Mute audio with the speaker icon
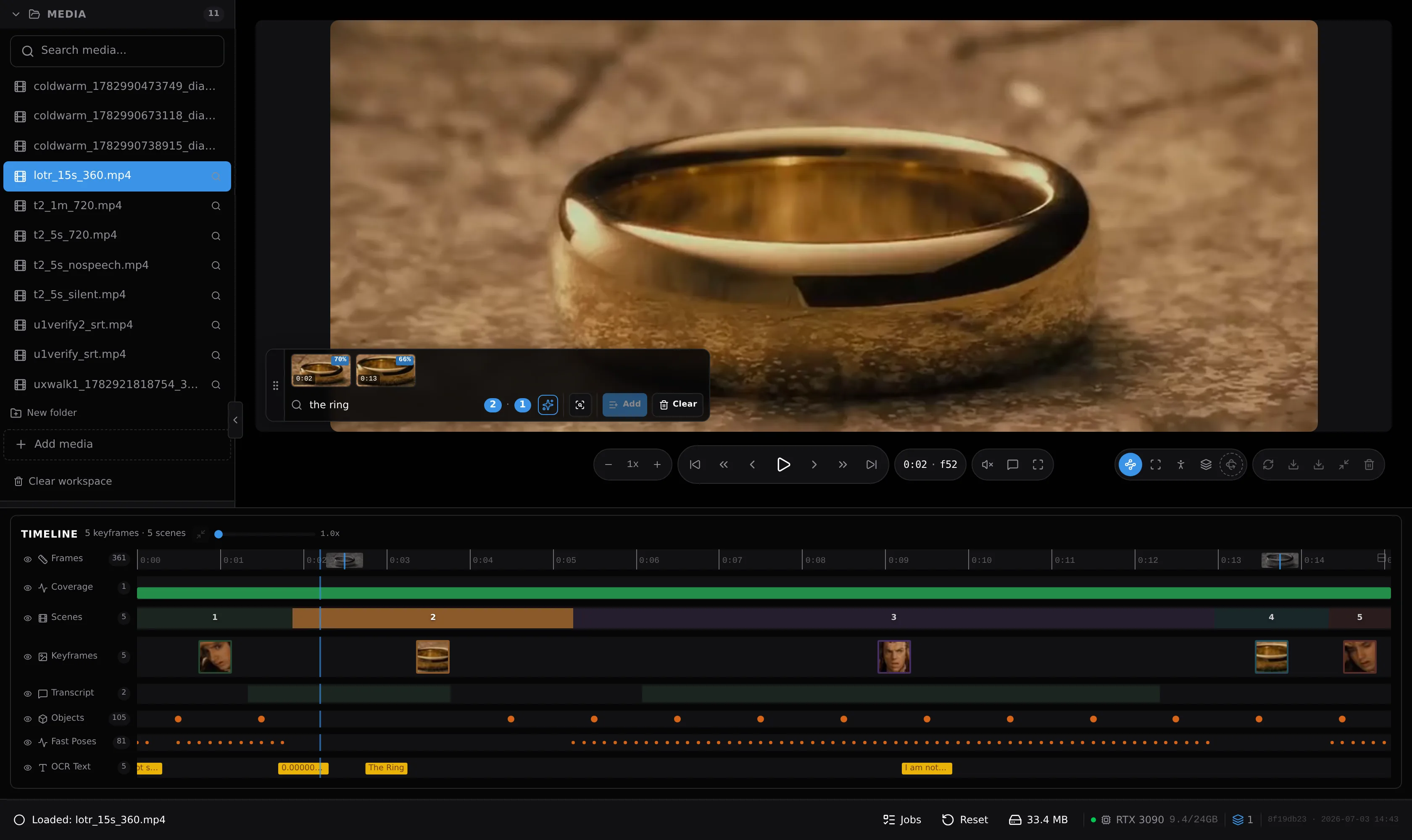Image resolution: width=1412 pixels, height=840 pixels. pyautogui.click(x=987, y=465)
